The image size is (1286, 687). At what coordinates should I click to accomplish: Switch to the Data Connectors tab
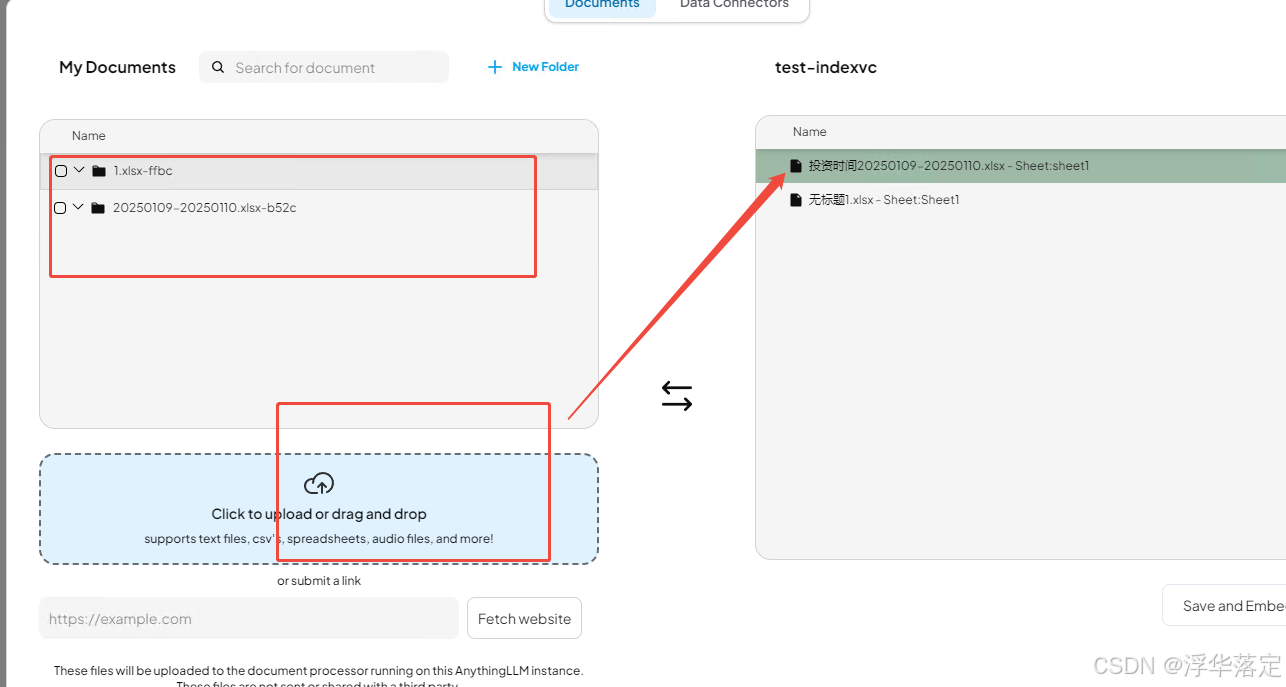pyautogui.click(x=734, y=5)
